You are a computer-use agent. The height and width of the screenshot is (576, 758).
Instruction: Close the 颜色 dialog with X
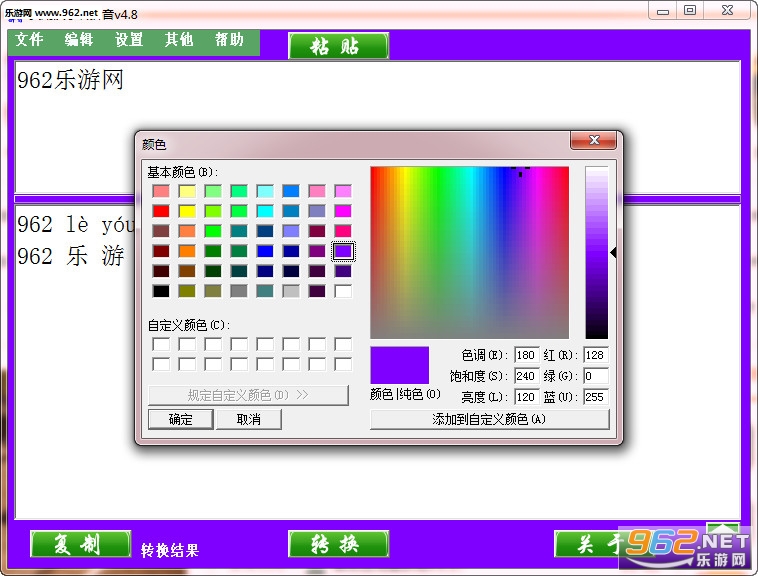point(594,140)
